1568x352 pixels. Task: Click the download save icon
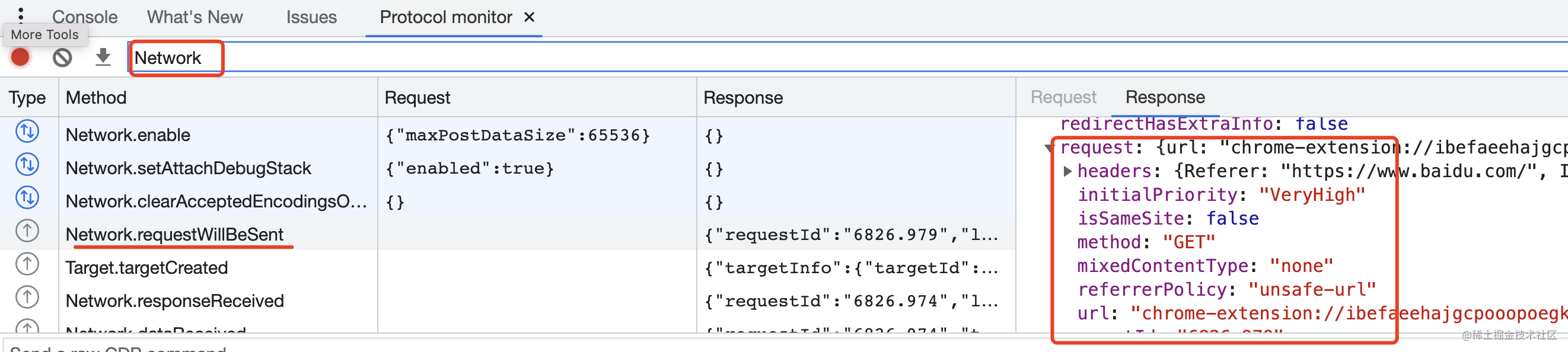(103, 57)
